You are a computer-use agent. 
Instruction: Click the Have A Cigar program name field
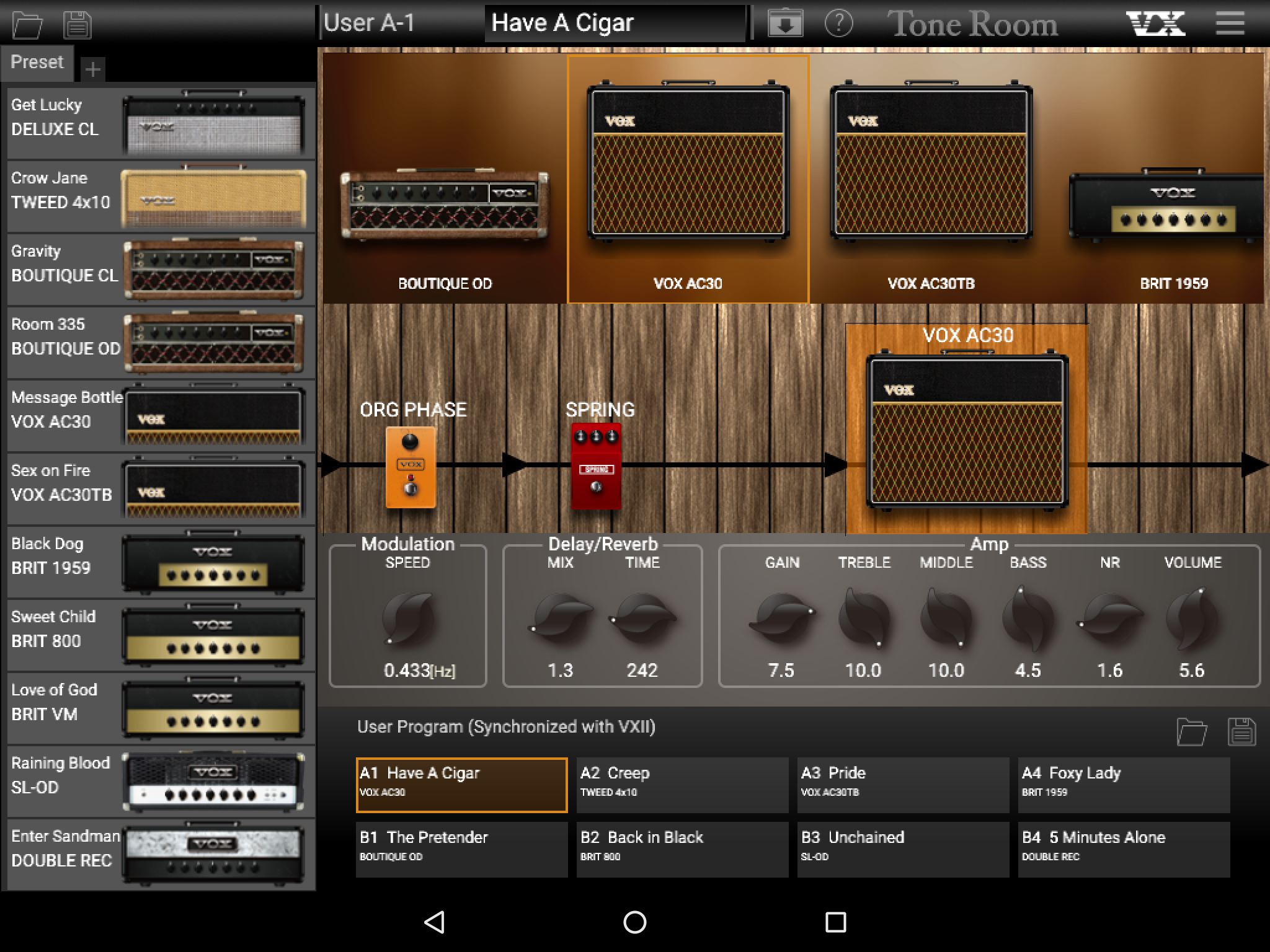614,24
